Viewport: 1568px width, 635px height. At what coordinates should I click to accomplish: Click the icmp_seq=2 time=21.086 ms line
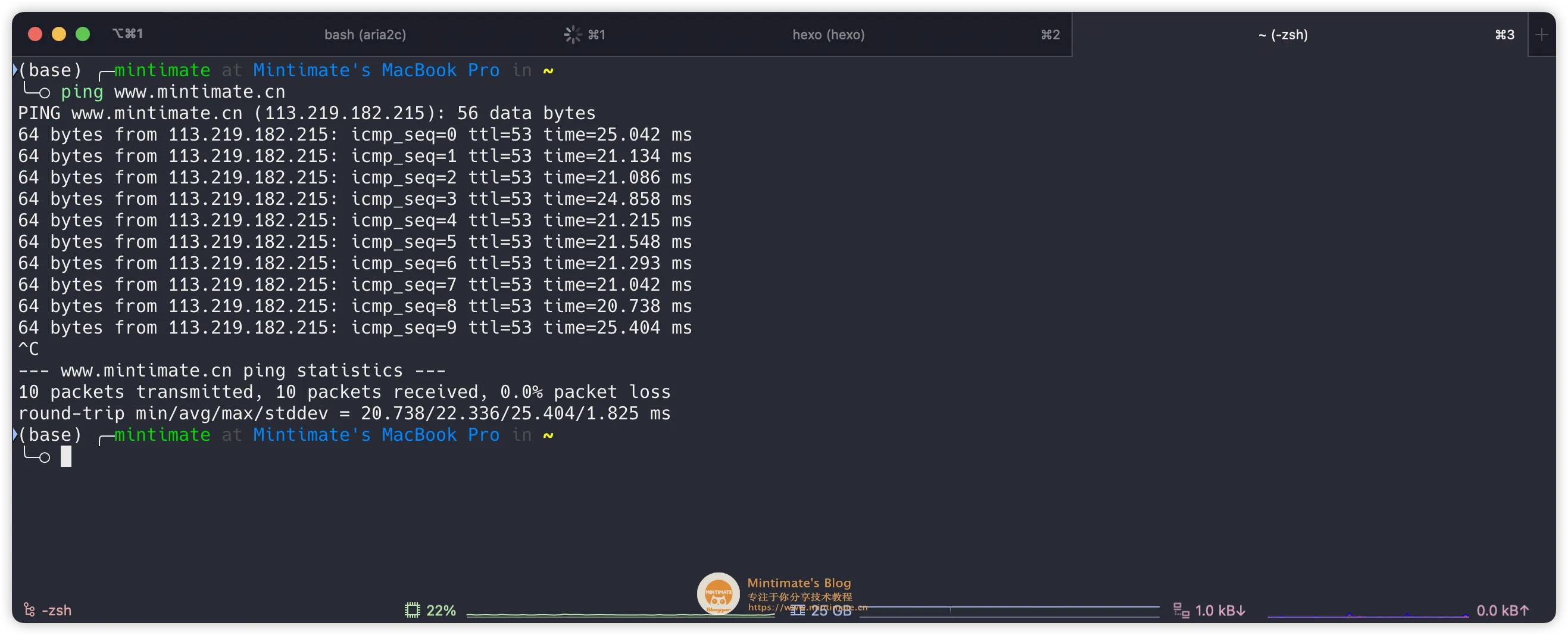tap(354, 177)
